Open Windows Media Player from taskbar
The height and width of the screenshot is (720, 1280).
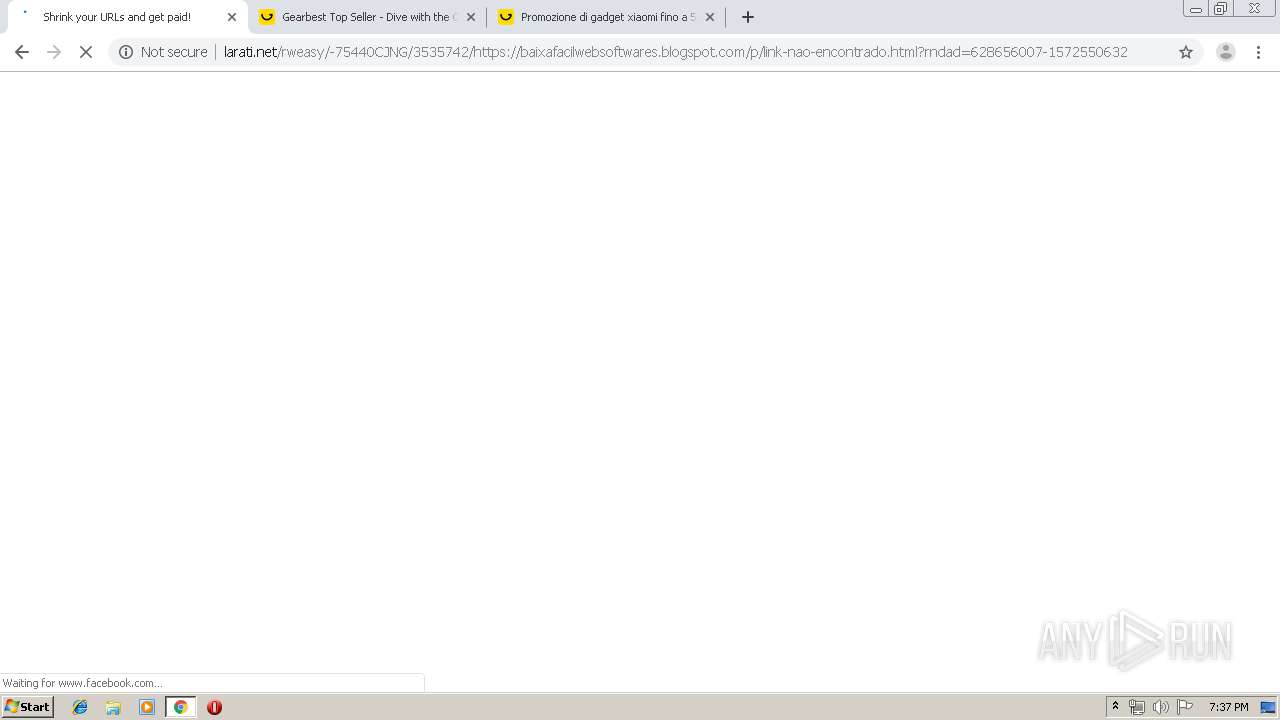tap(147, 707)
